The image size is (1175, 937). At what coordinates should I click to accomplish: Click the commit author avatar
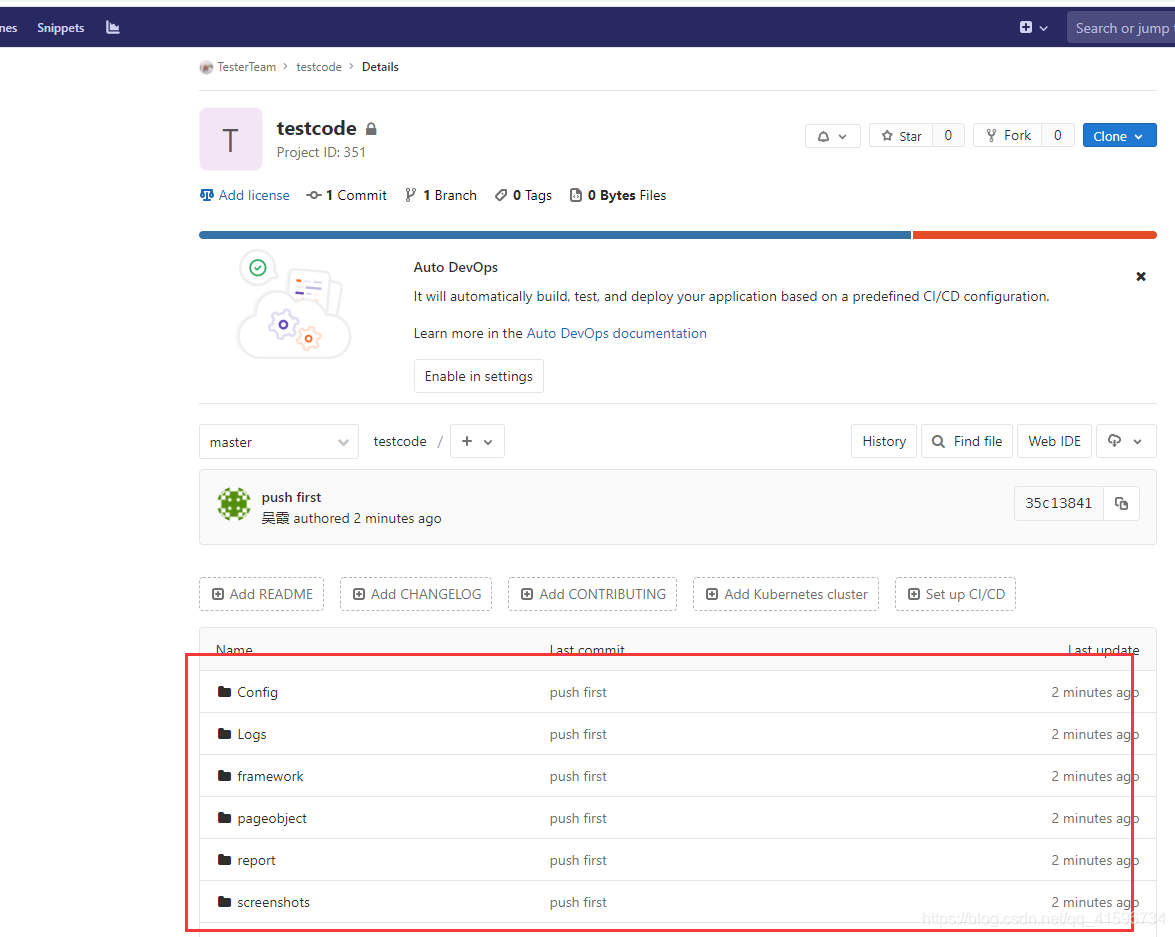234,504
